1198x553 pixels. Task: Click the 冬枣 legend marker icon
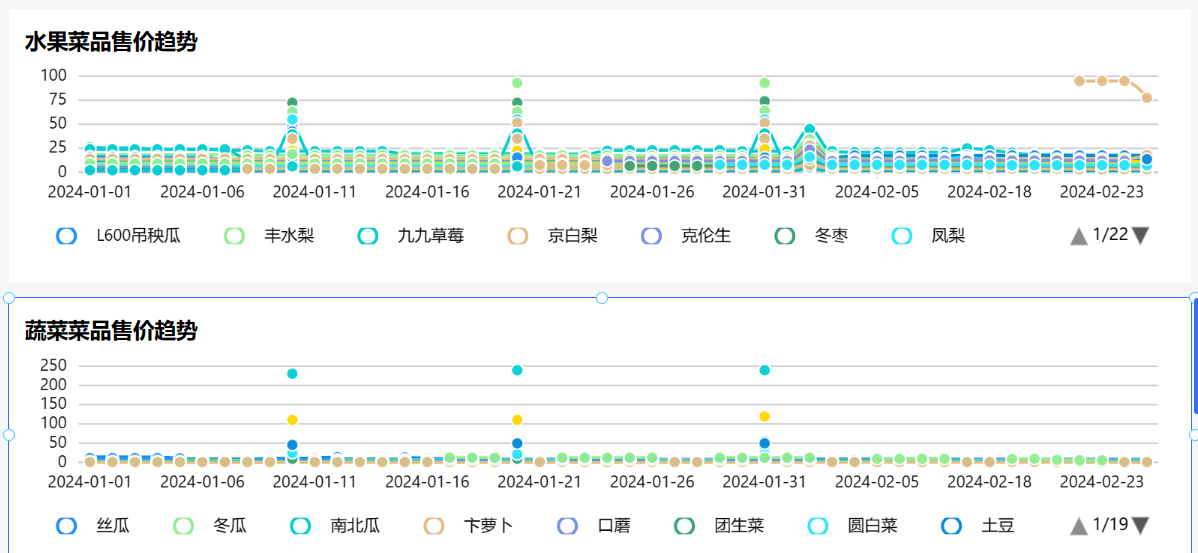click(785, 236)
